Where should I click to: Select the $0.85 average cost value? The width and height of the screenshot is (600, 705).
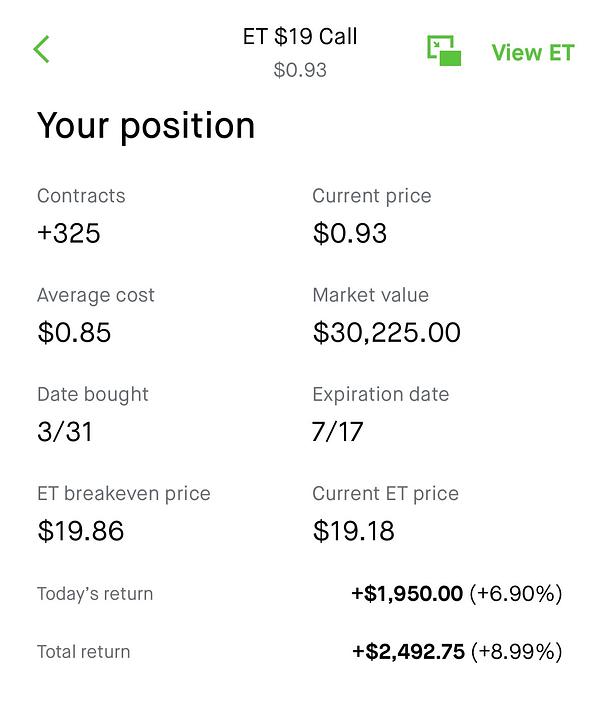click(74, 333)
